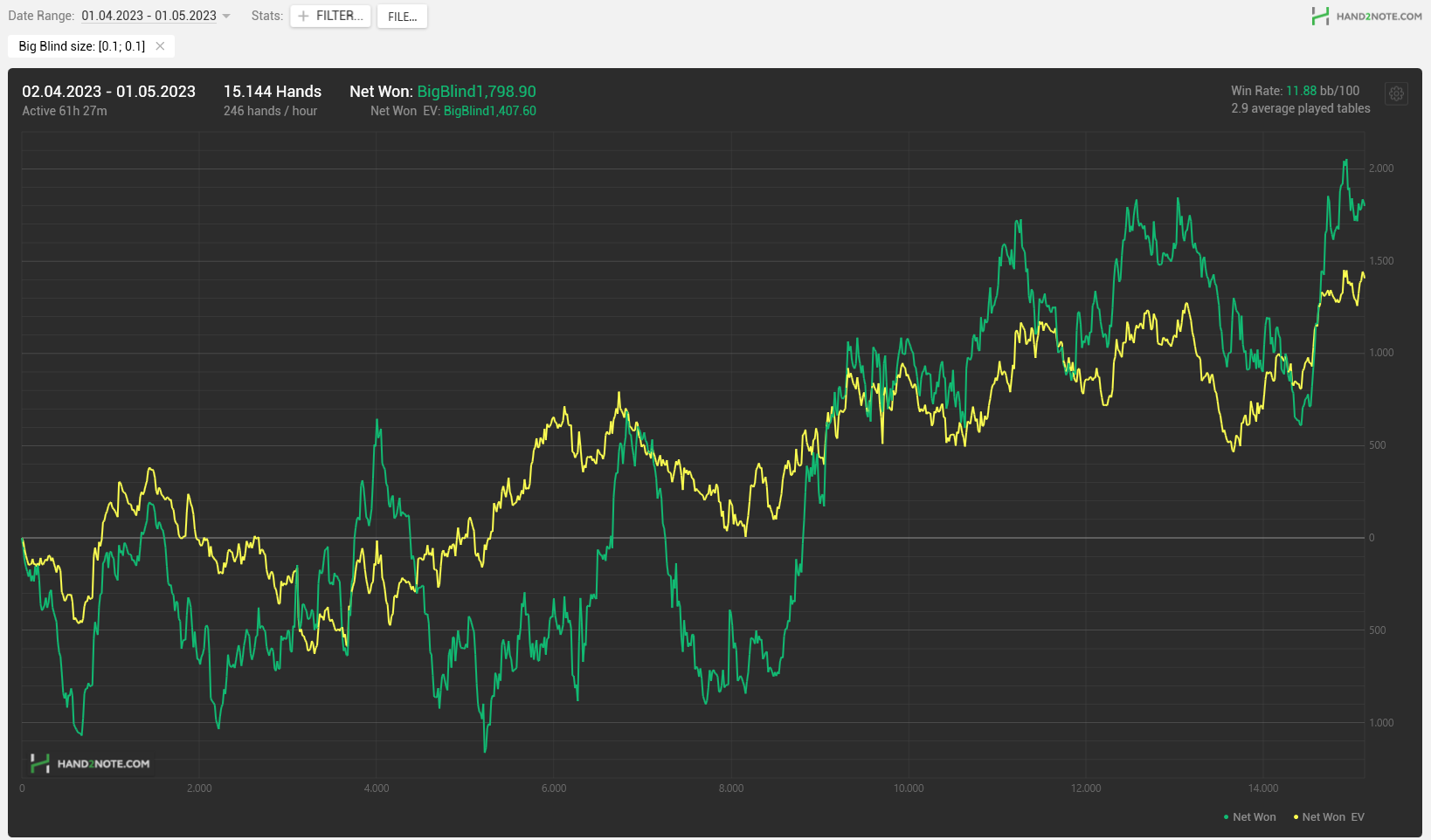Click the Date Range label
The height and width of the screenshot is (840, 1431).
coord(41,16)
